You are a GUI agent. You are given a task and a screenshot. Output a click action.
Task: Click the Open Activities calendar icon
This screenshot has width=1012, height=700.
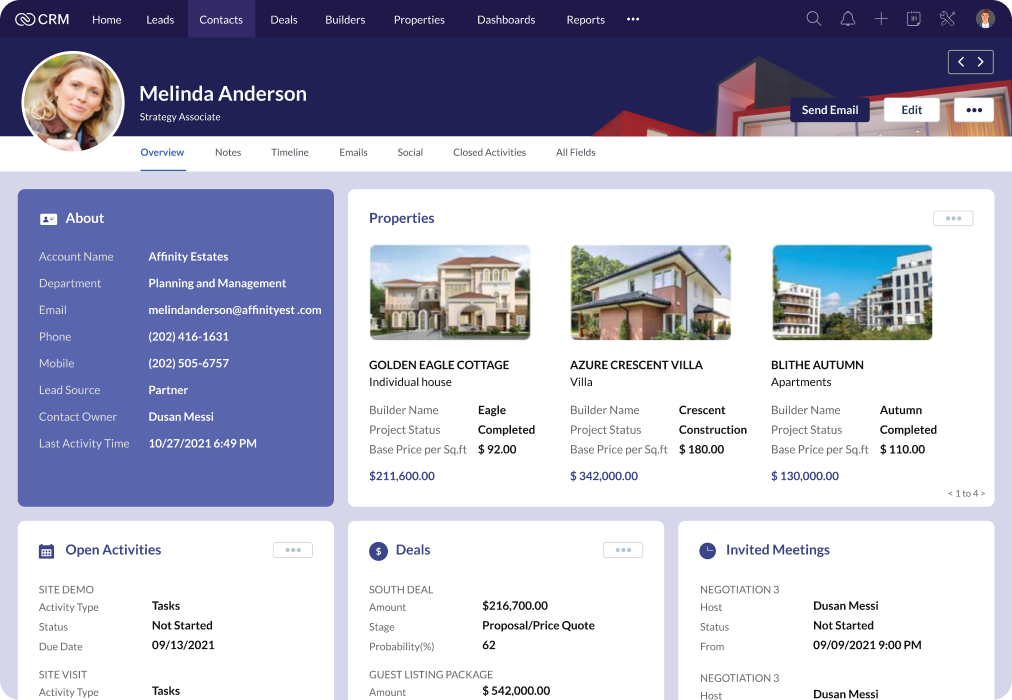click(x=46, y=551)
